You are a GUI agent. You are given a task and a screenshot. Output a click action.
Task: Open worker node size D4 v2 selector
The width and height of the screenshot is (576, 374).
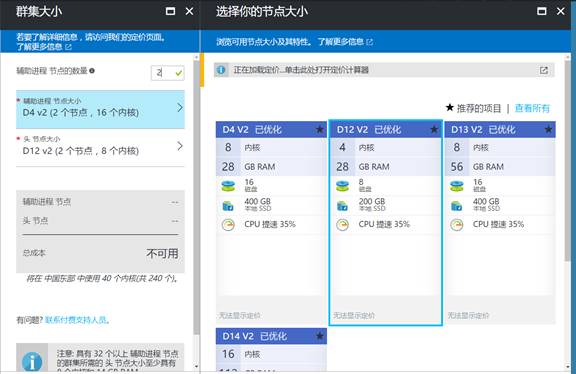coord(100,109)
